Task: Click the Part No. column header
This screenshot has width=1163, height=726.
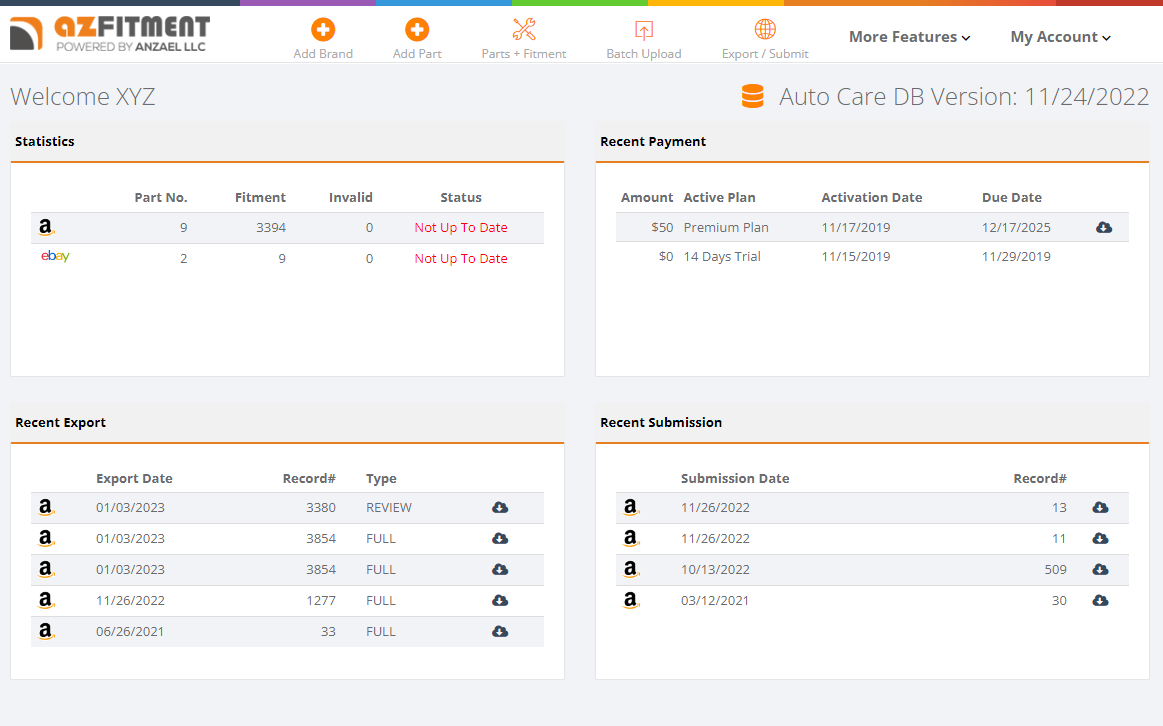Action: [x=161, y=197]
